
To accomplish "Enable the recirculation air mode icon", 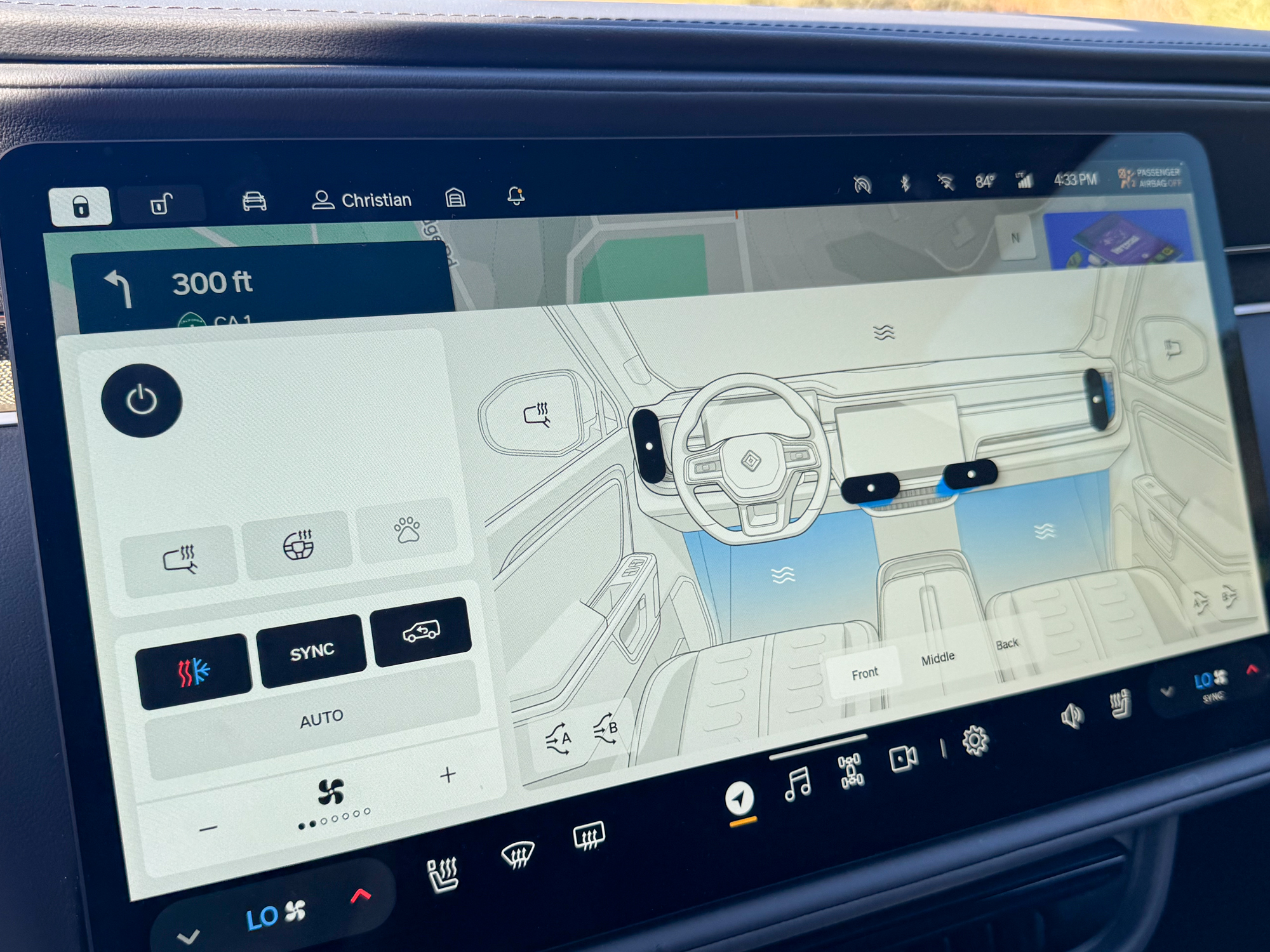I will 420,640.
